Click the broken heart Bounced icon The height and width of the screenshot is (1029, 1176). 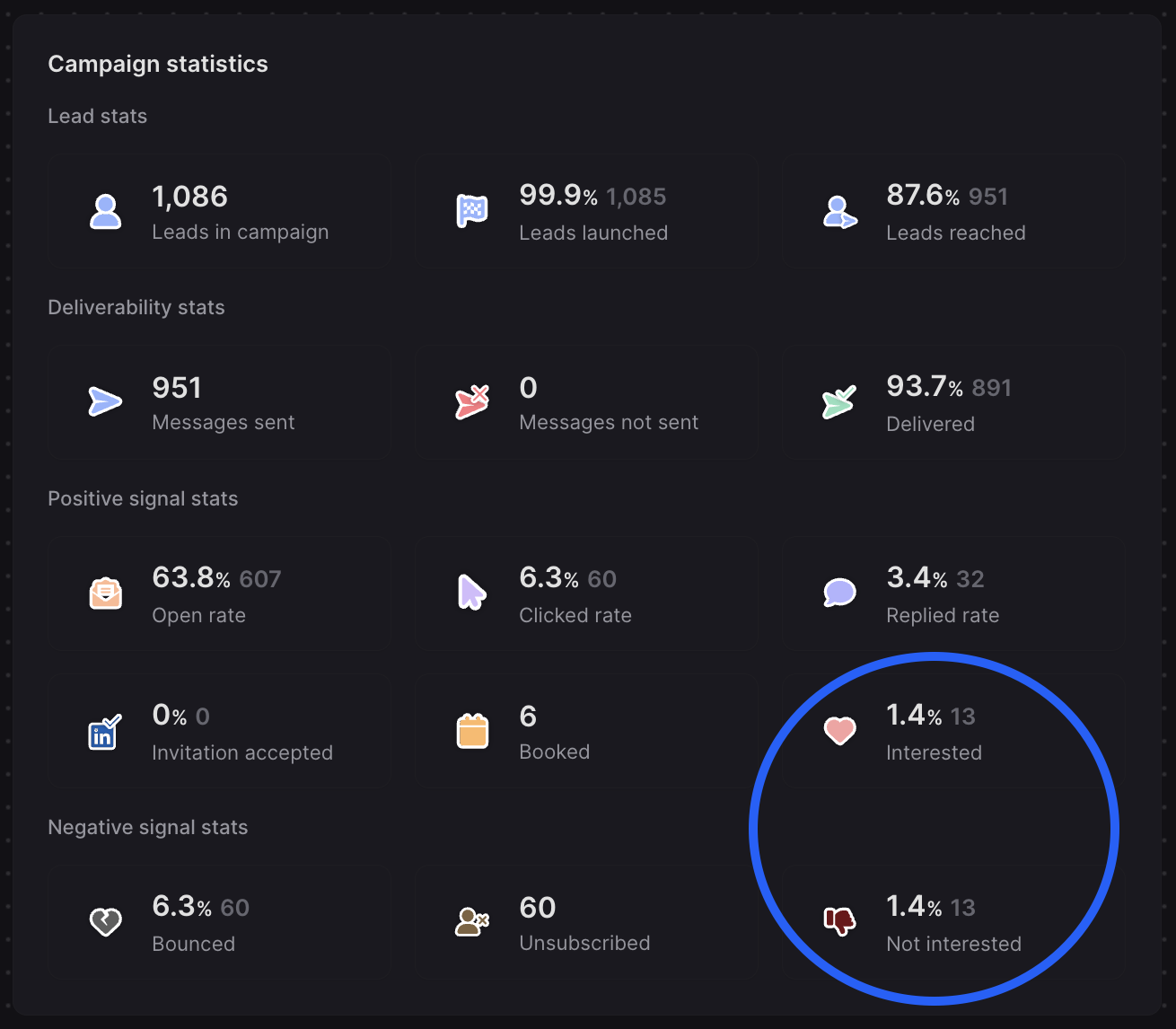(x=106, y=922)
